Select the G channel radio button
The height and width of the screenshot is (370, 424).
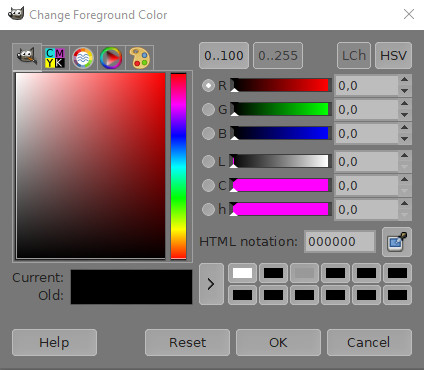click(x=208, y=110)
